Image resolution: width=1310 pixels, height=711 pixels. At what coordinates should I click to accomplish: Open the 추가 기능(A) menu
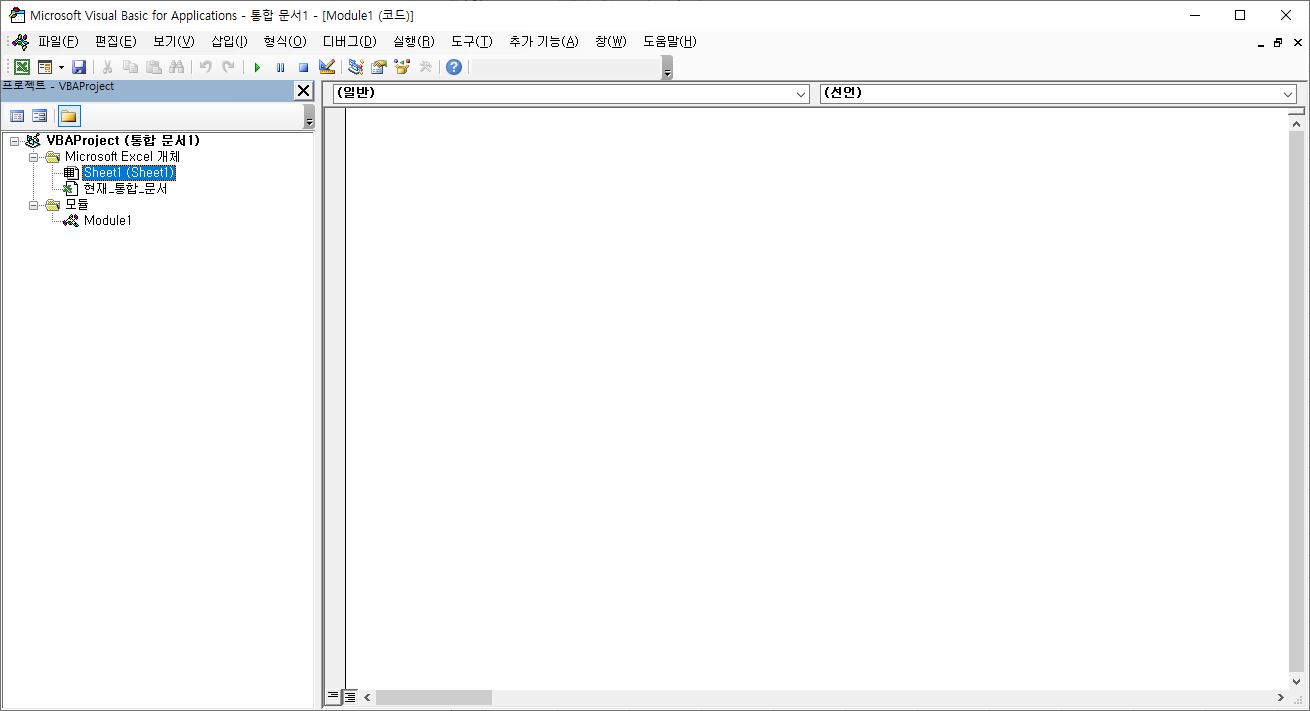pos(544,41)
